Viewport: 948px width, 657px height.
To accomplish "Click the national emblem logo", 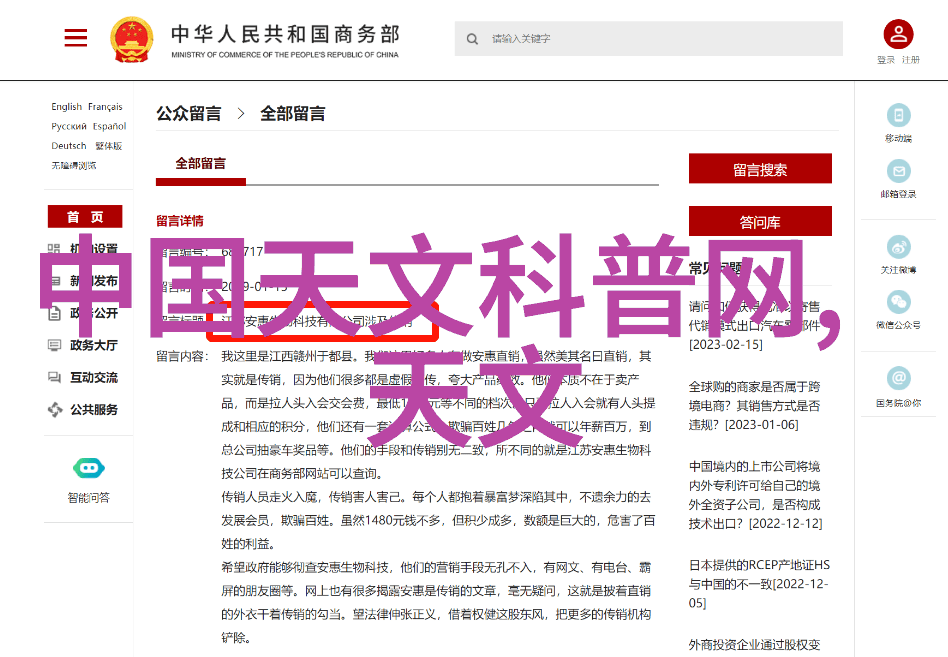I will (x=131, y=39).
